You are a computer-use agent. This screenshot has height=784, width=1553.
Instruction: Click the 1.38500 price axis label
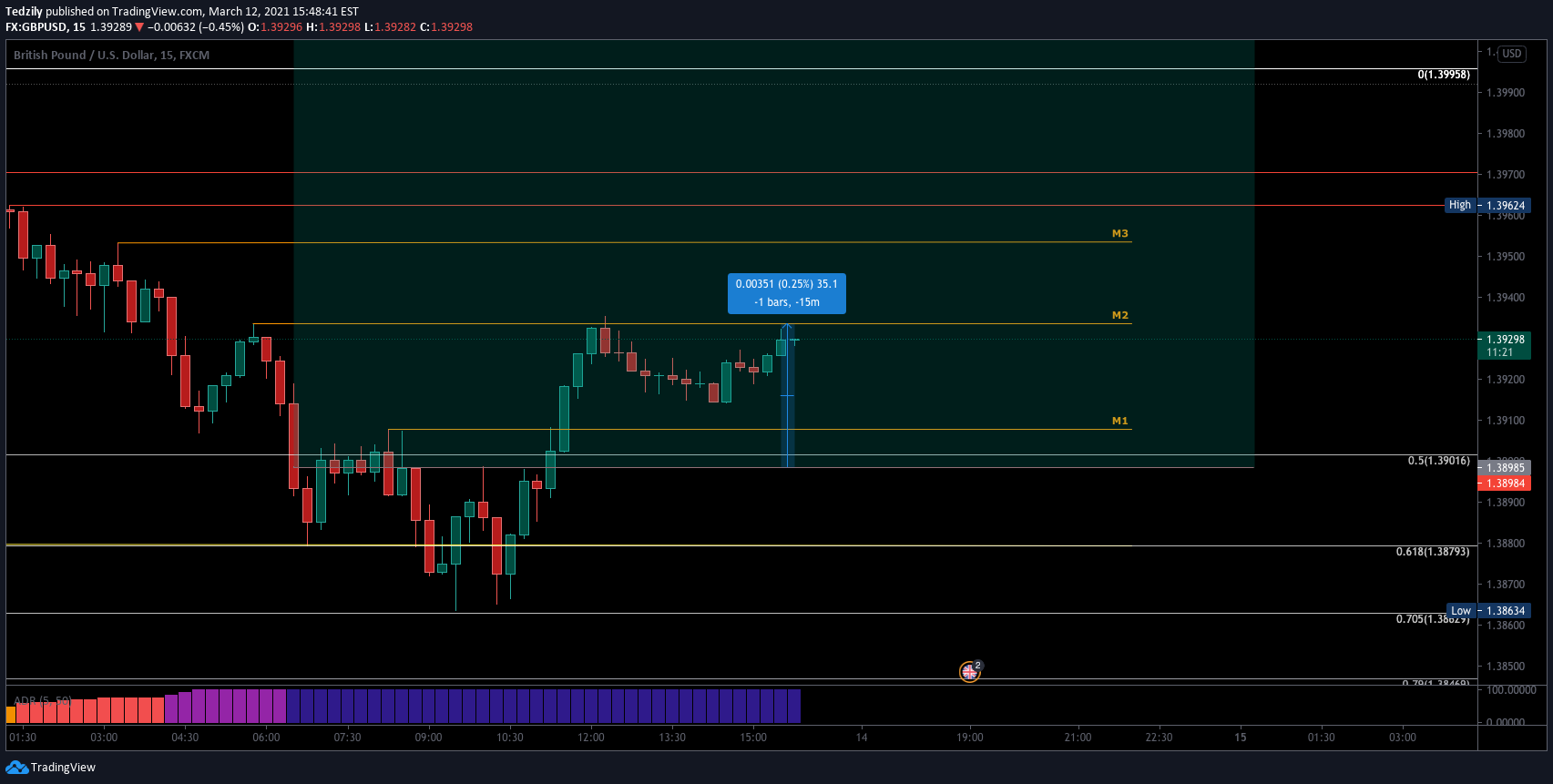tap(1506, 667)
